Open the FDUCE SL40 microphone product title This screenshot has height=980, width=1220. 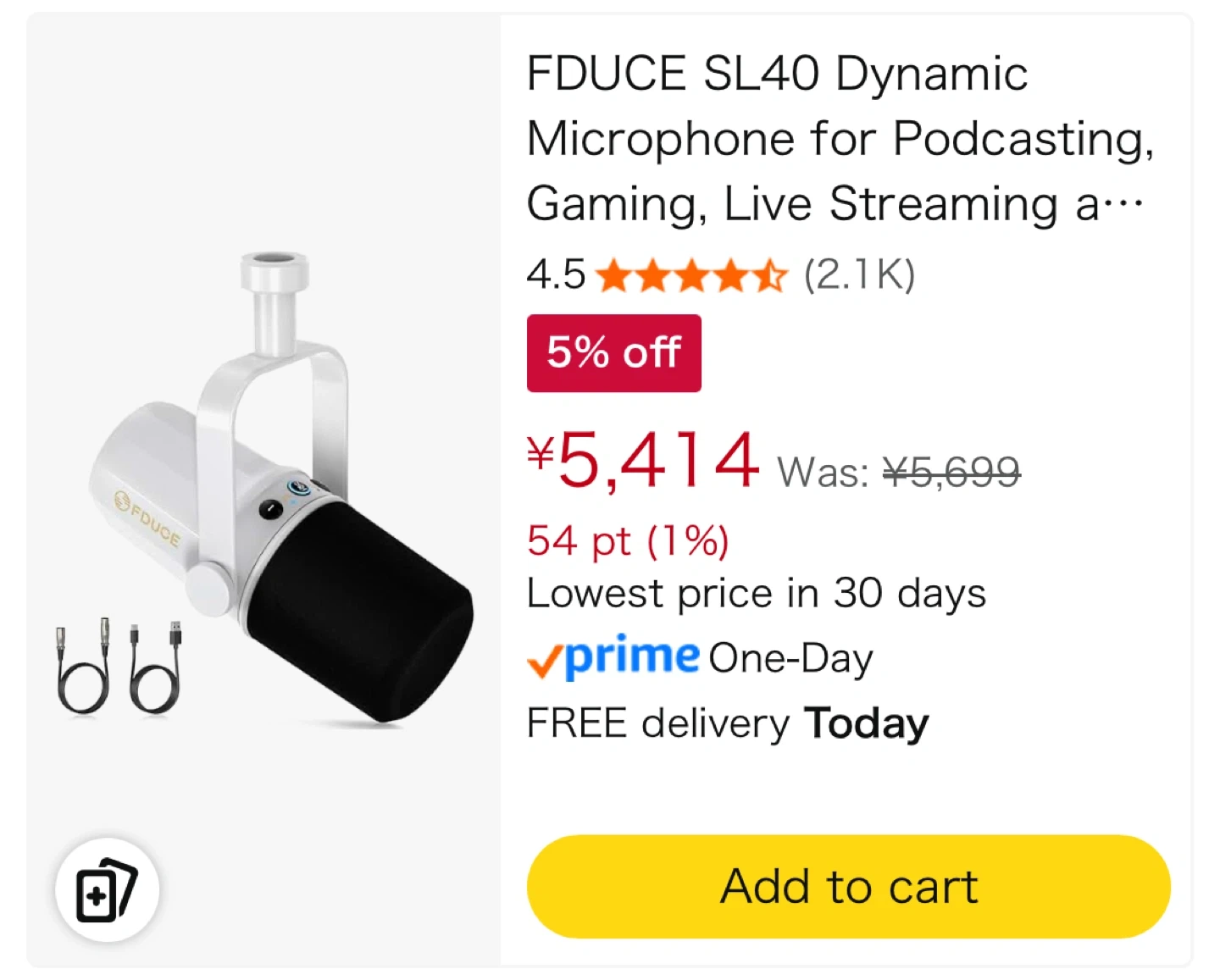tap(839, 138)
